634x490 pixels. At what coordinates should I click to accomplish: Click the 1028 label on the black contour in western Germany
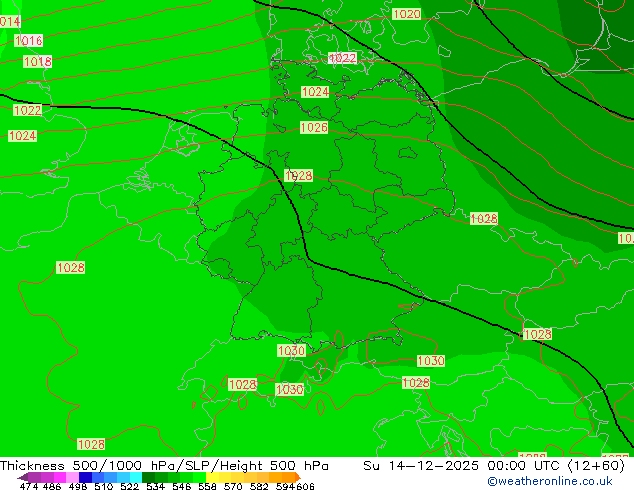[x=298, y=175]
